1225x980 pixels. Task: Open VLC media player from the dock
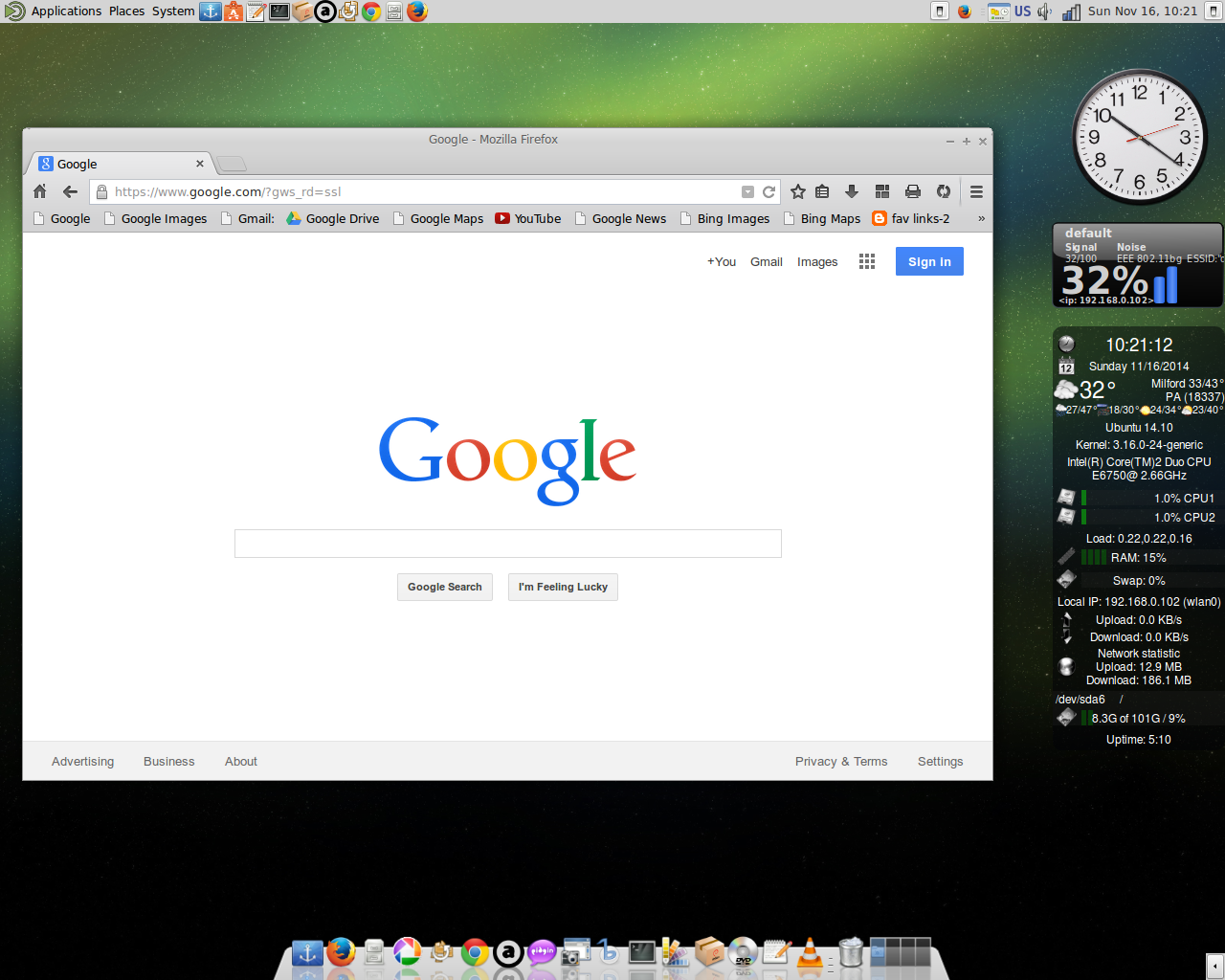tap(810, 952)
